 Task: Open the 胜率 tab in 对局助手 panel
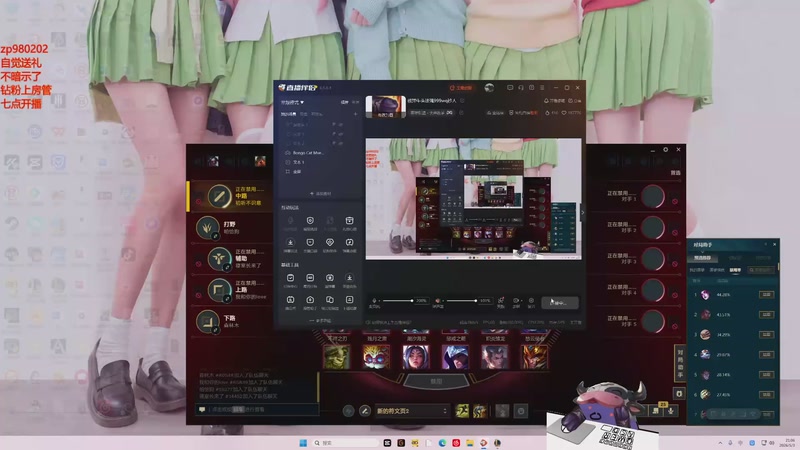tap(735, 270)
